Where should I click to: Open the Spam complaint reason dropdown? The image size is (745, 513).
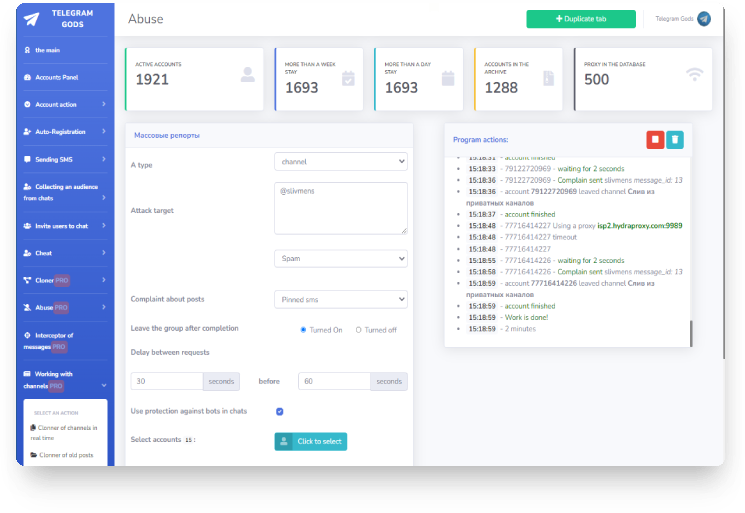341,258
